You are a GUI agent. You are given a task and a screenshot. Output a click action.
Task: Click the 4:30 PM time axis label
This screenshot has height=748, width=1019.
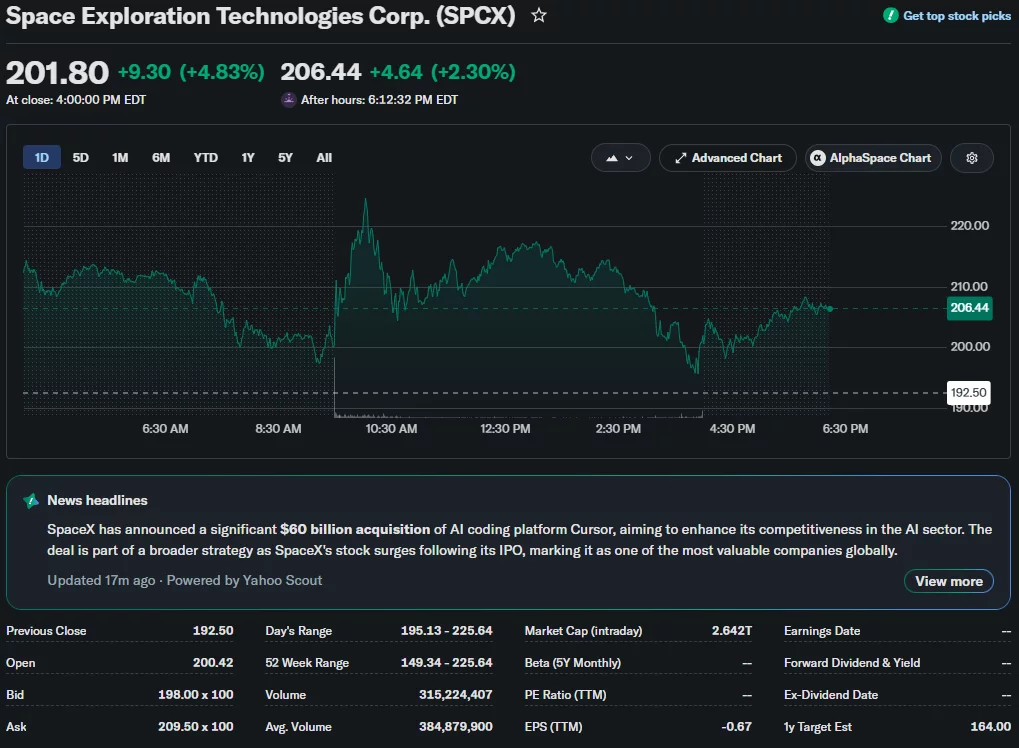tap(732, 428)
